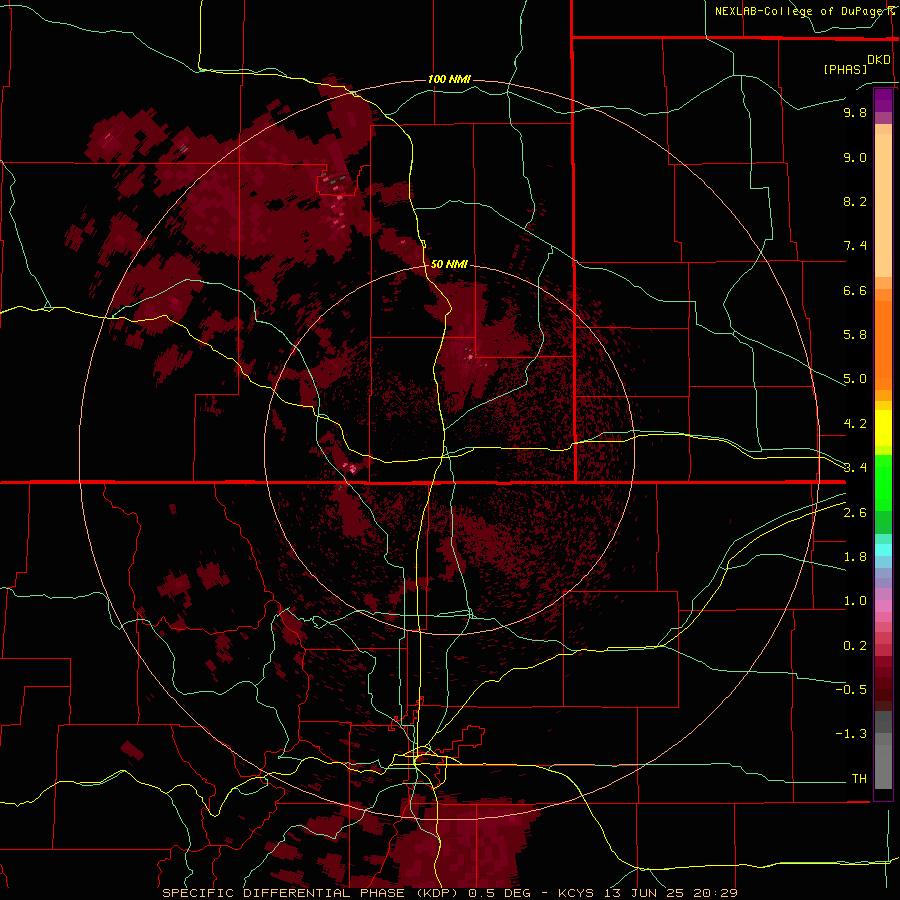
Task: Select the 9.0 value on the color scale
Action: pos(855,157)
